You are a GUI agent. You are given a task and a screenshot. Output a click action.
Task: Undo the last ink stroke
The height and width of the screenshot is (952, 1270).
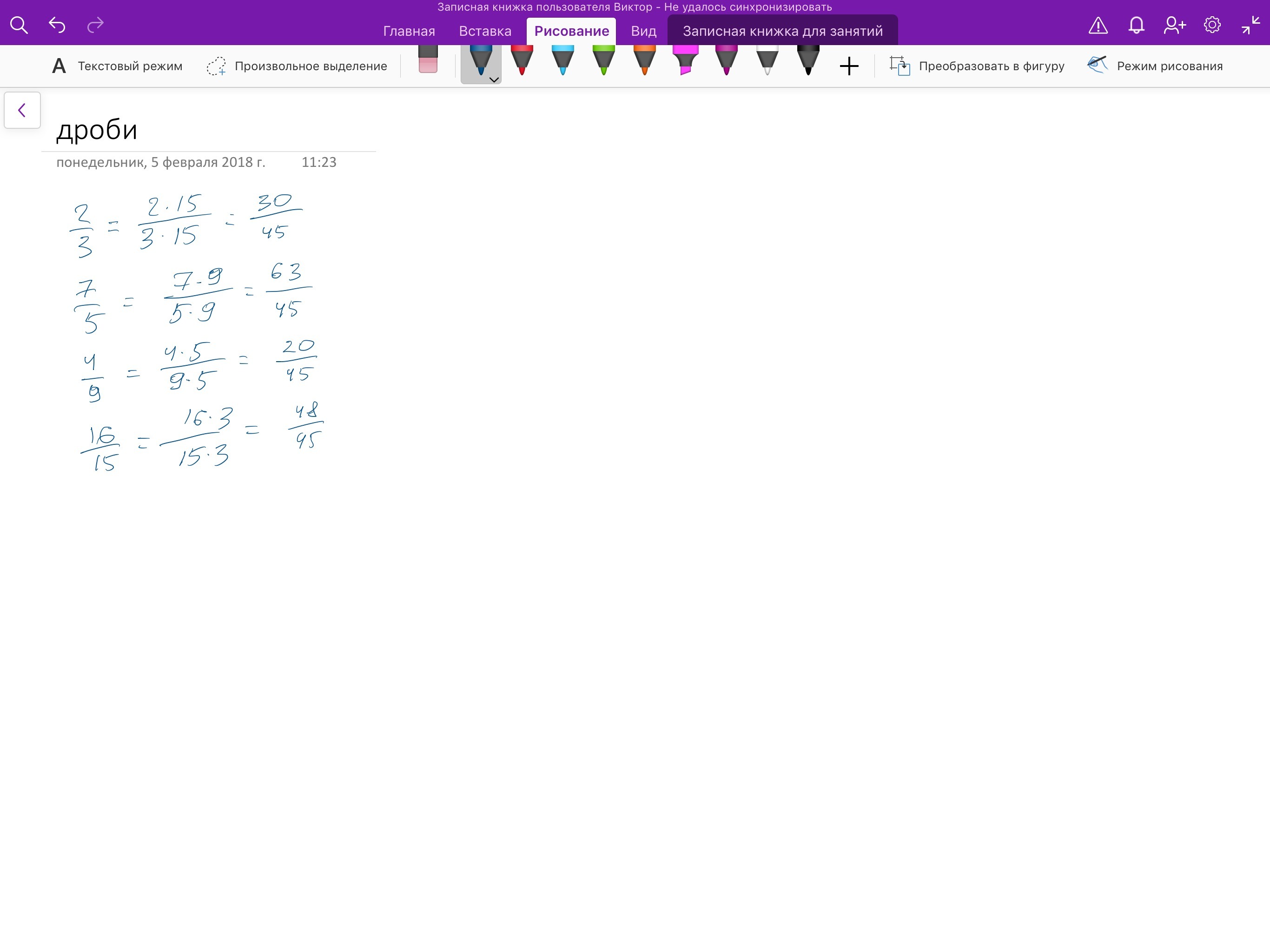pos(57,25)
